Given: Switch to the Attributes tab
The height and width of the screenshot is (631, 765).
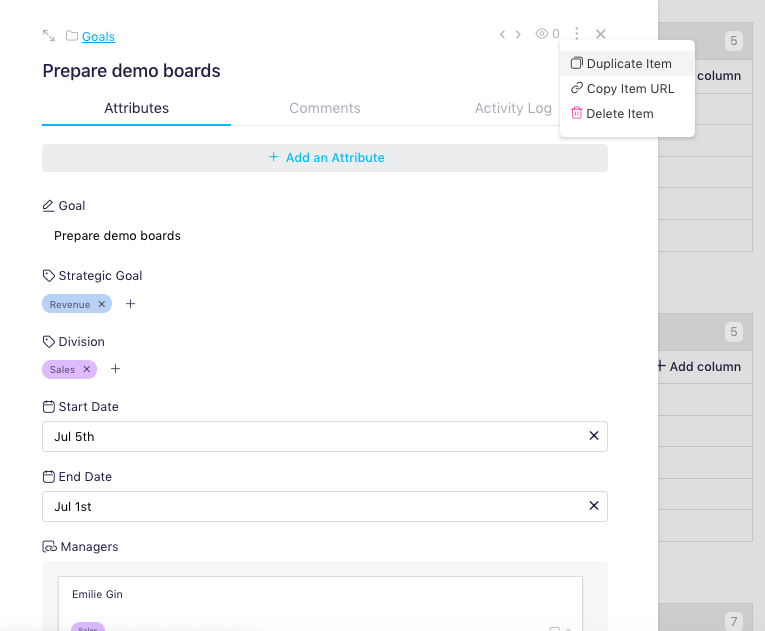Looking at the screenshot, I should pos(137,108).
